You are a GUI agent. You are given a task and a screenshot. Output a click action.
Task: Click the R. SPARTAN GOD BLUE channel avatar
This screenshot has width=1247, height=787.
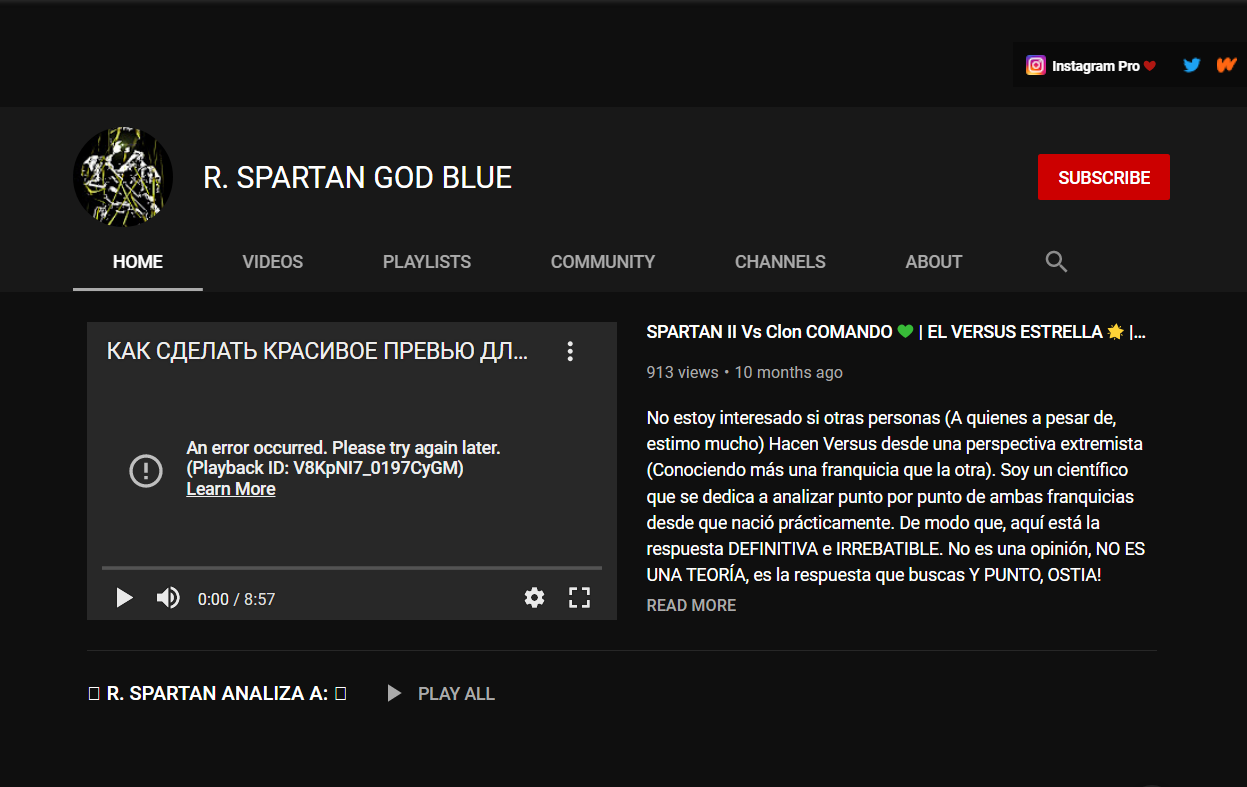123,177
